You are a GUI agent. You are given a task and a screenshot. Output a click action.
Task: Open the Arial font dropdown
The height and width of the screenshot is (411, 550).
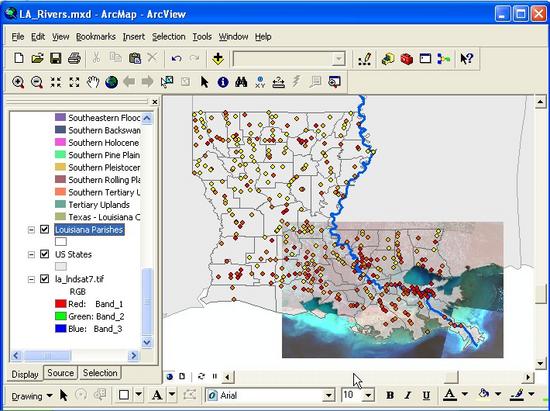pos(328,396)
